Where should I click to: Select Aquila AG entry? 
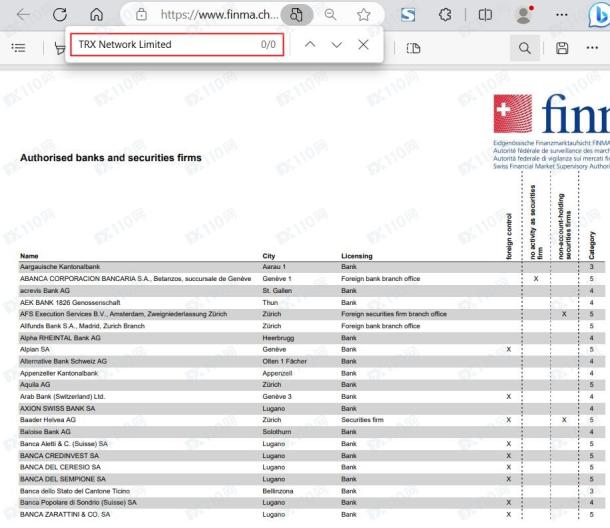[x=35, y=384]
